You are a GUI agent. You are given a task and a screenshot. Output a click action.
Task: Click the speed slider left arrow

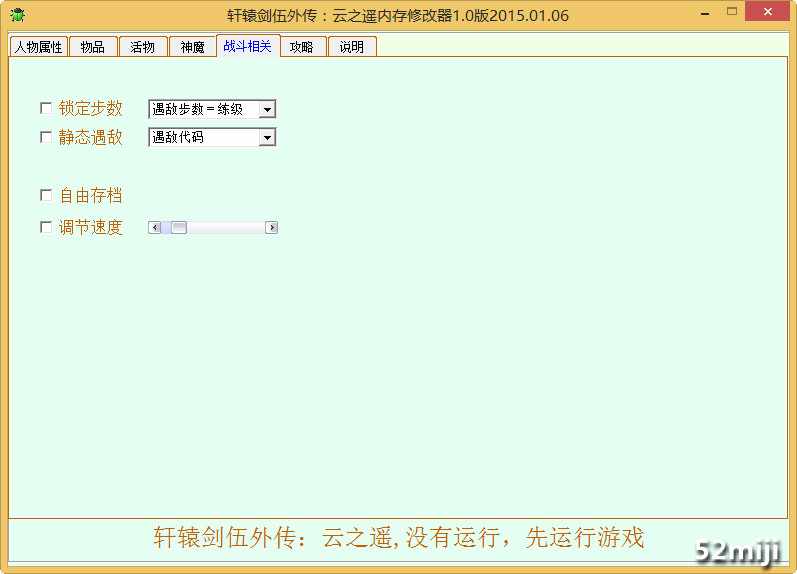154,228
